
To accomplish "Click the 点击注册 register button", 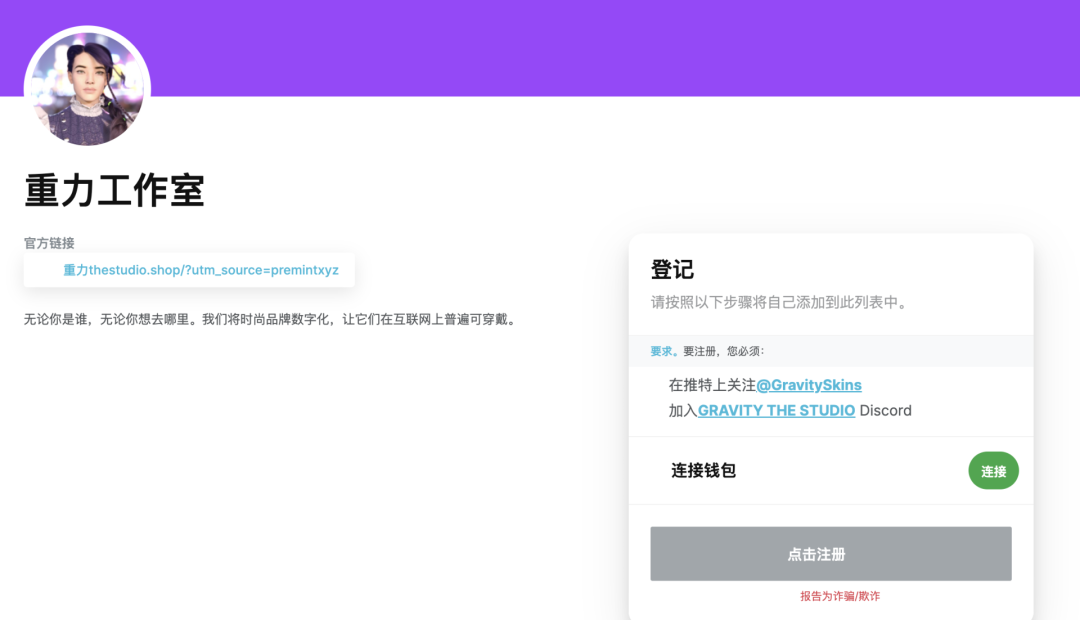I will pos(831,554).
